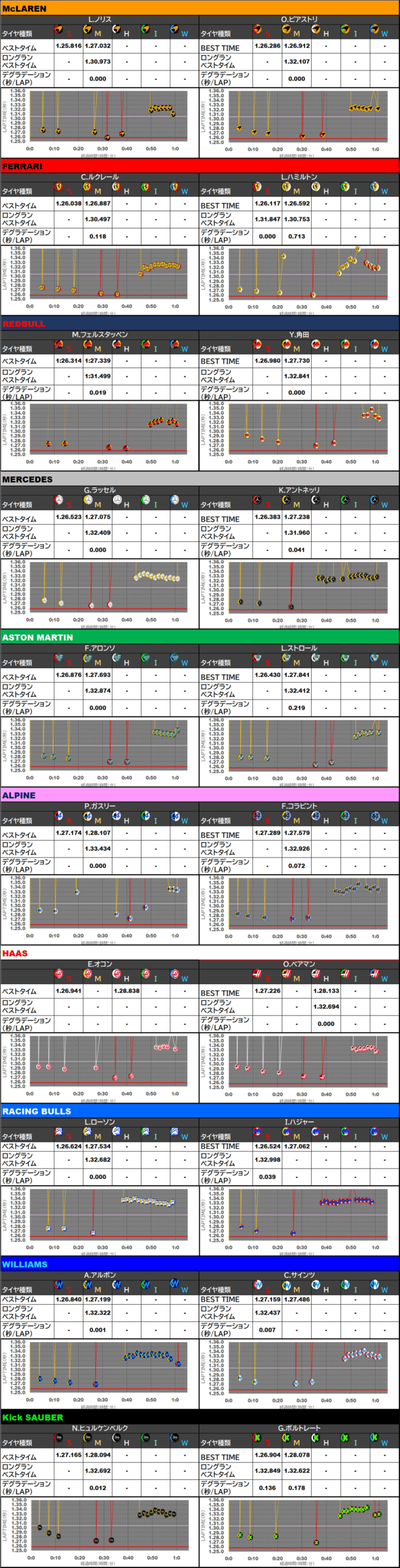Viewport: 400px width, 1568px height.
Task: Click Alonso's medium tyre Aston Martin icon
Action: [88, 658]
